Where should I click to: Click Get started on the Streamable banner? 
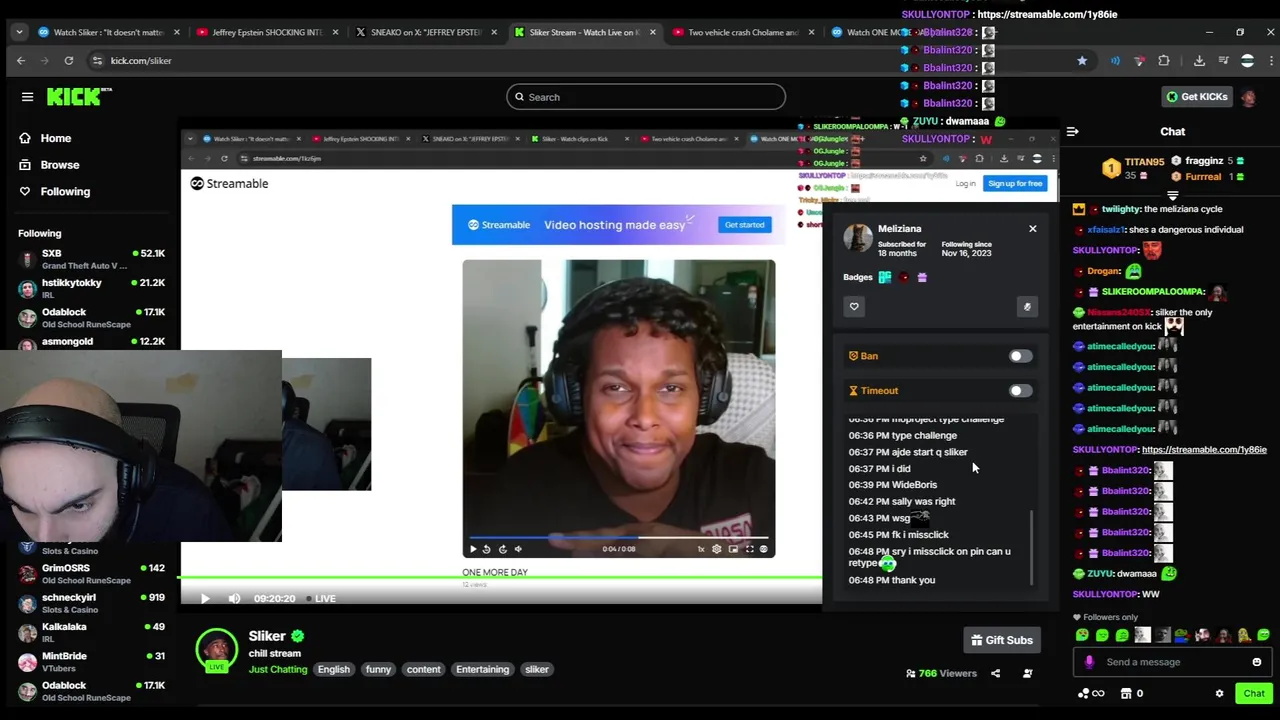coord(744,225)
